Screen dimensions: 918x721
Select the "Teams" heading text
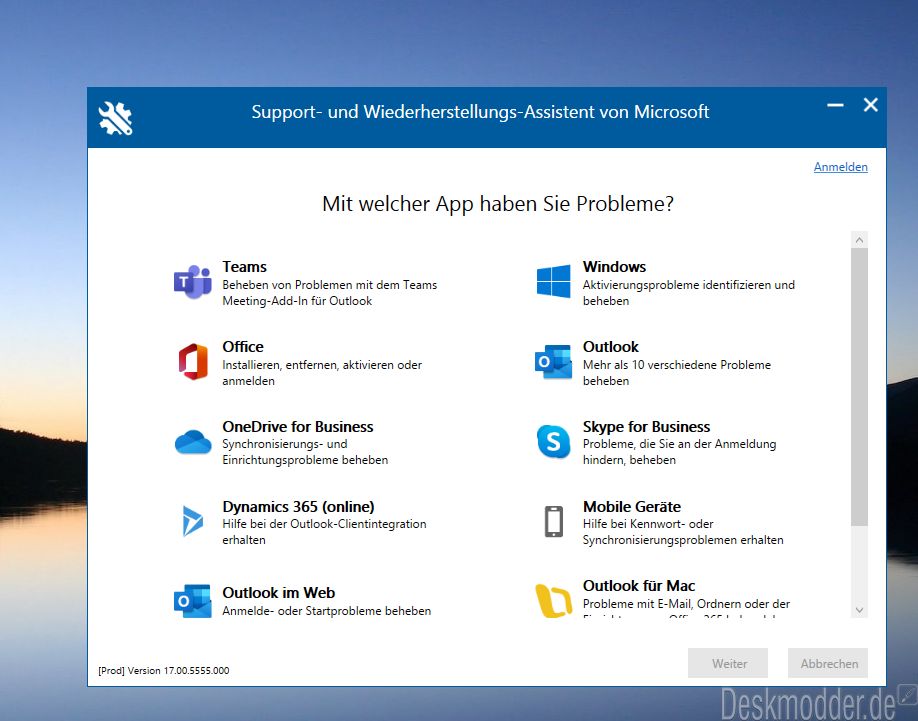pyautogui.click(x=244, y=267)
